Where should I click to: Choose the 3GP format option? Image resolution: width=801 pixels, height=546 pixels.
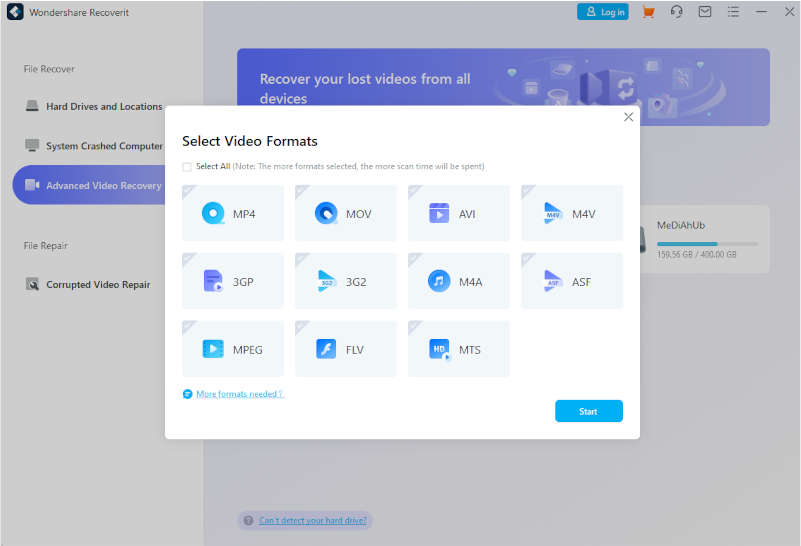coord(232,281)
